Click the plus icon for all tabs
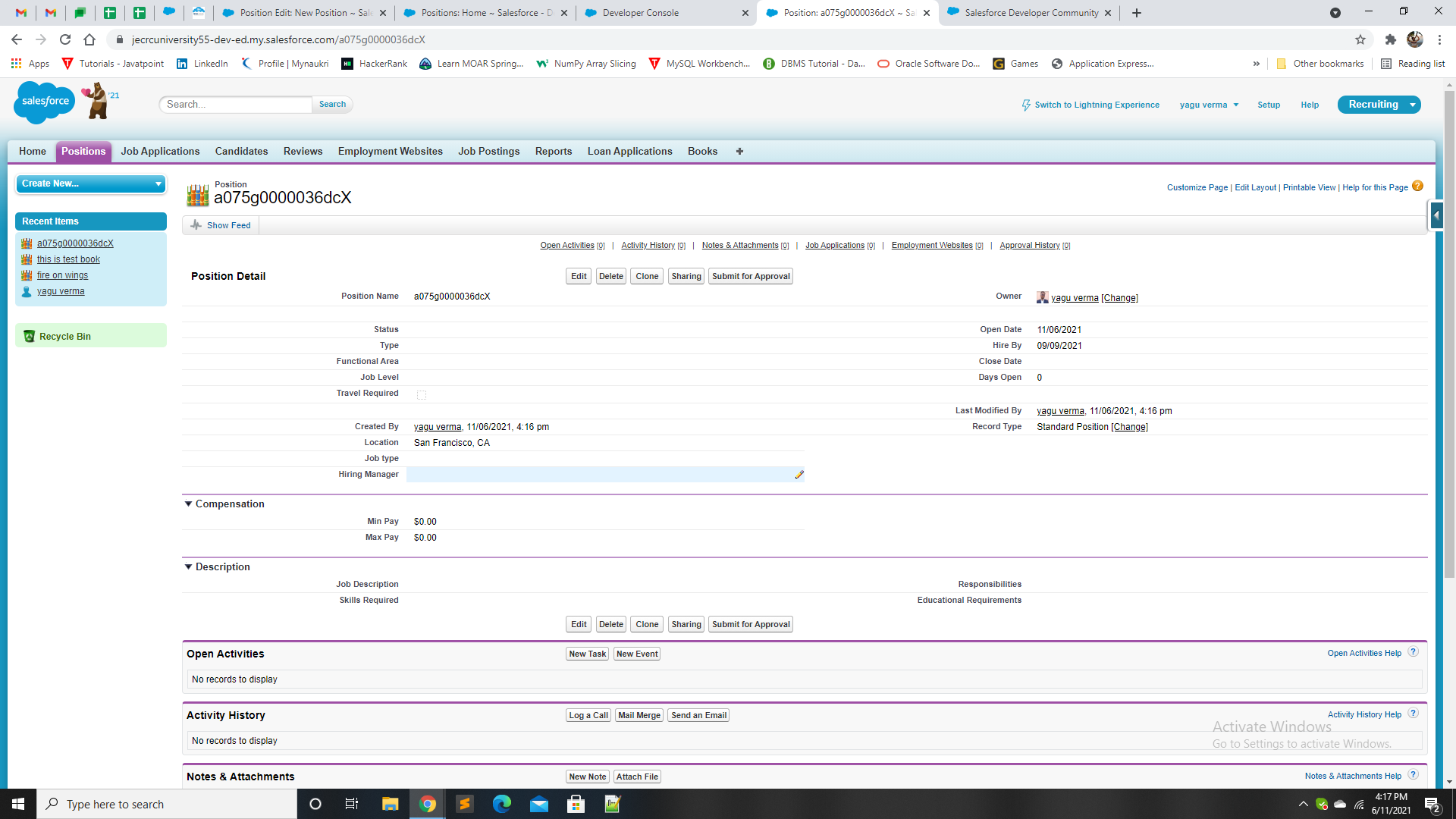The height and width of the screenshot is (819, 1456). [x=739, y=152]
